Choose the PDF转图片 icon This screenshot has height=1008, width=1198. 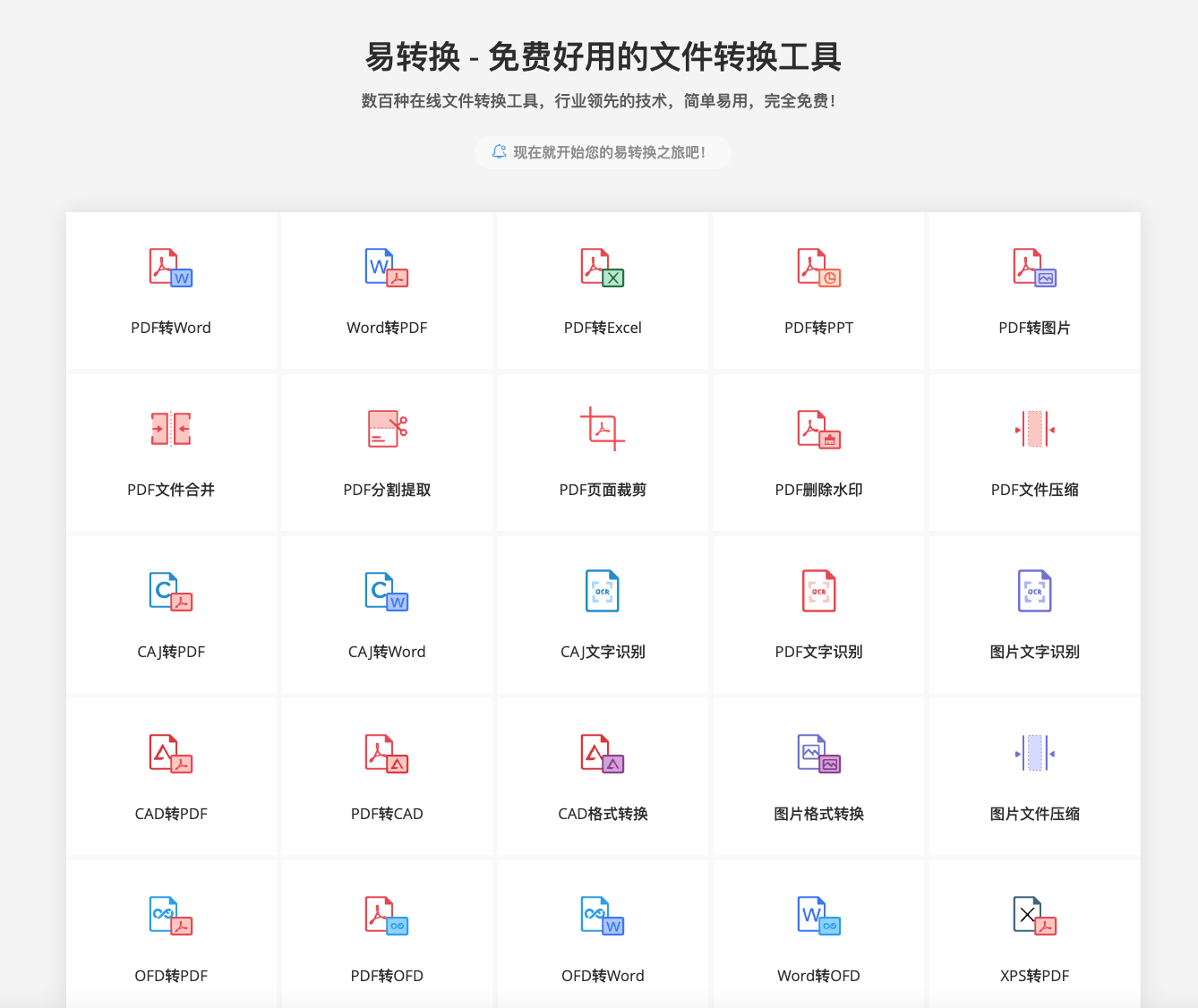tap(1035, 268)
